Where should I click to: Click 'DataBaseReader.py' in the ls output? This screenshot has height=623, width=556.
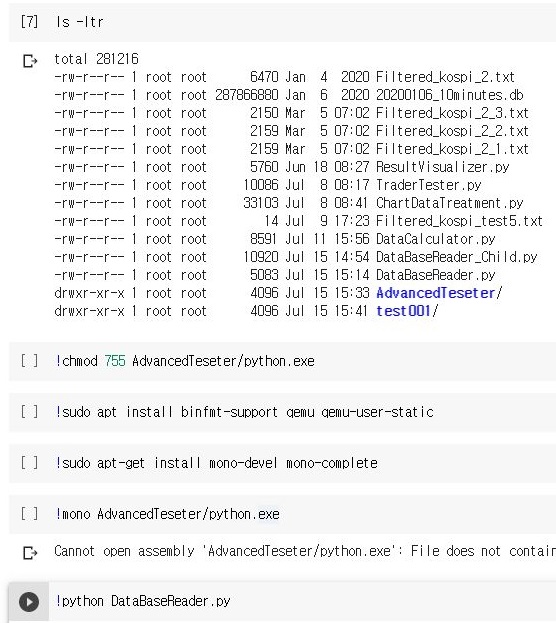[x=436, y=275]
